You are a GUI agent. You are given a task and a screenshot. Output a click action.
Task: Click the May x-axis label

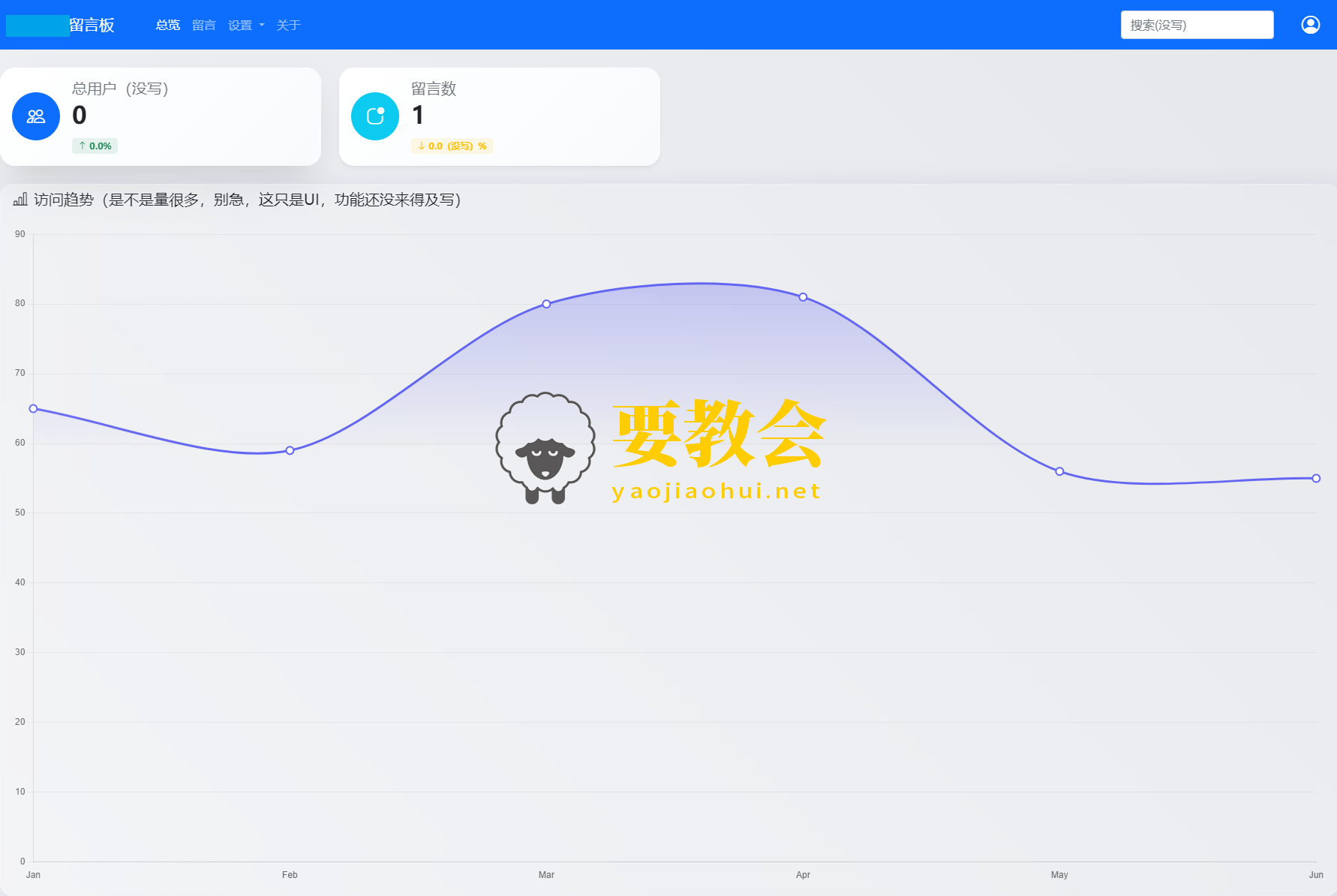[1059, 875]
